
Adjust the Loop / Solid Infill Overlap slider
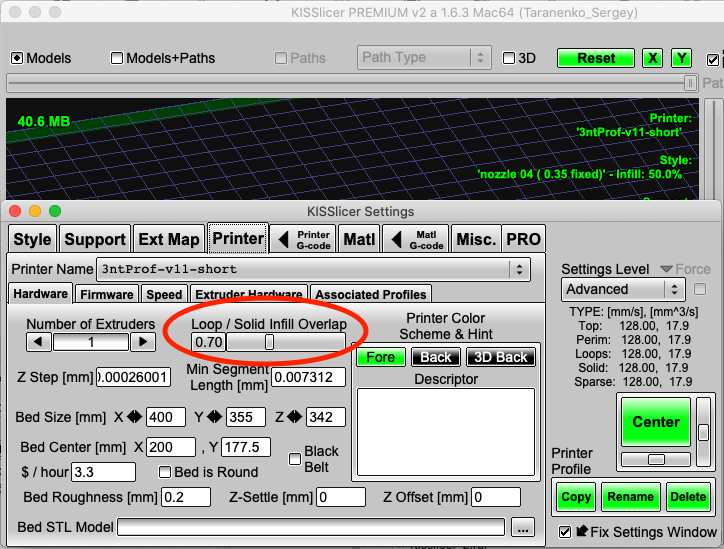click(x=269, y=342)
